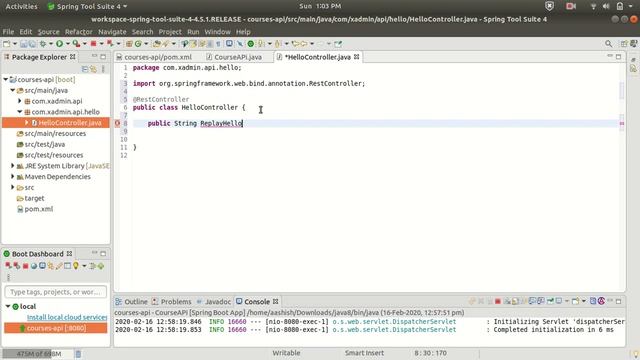Open the Refactor menu
640x360 pixels.
[78, 32]
